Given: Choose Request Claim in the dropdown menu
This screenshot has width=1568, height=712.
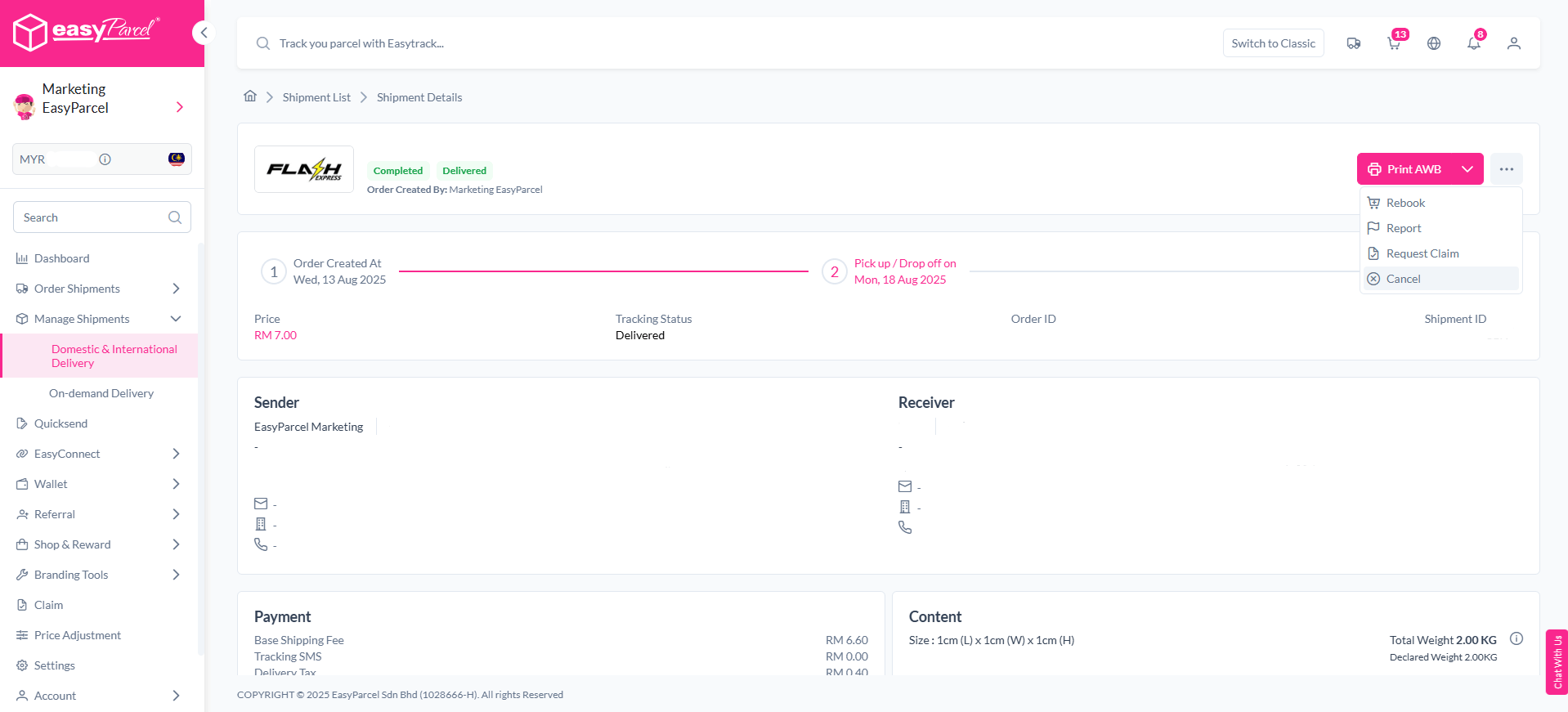Looking at the screenshot, I should (x=1422, y=253).
